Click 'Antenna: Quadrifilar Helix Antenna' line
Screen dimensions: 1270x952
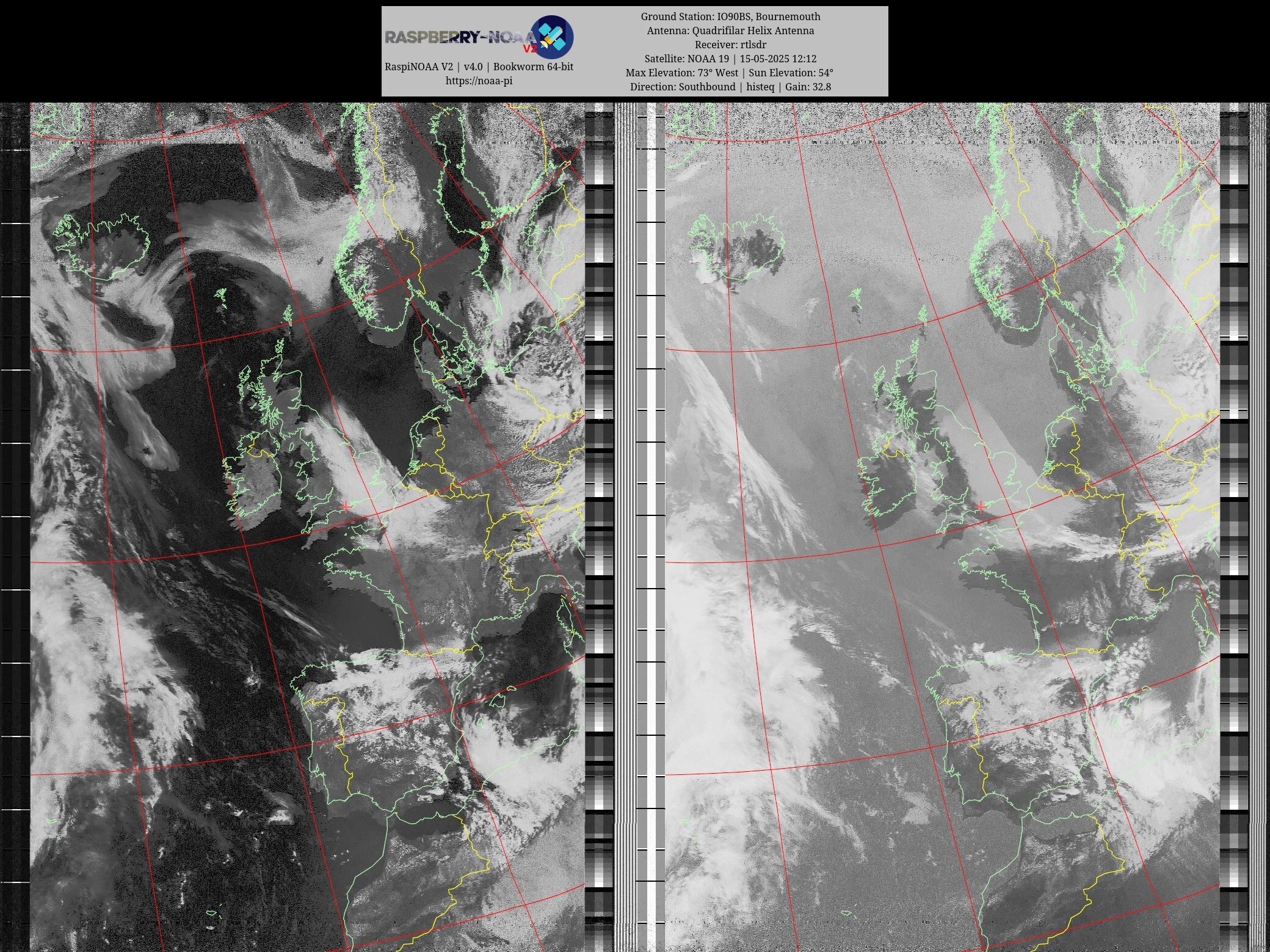[x=730, y=31]
